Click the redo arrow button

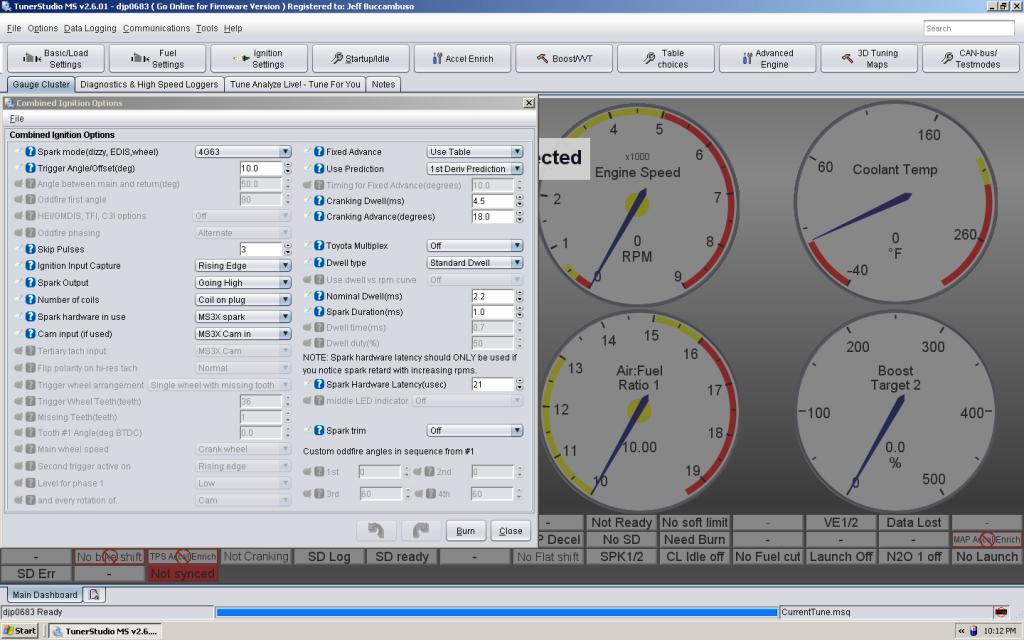tap(420, 531)
